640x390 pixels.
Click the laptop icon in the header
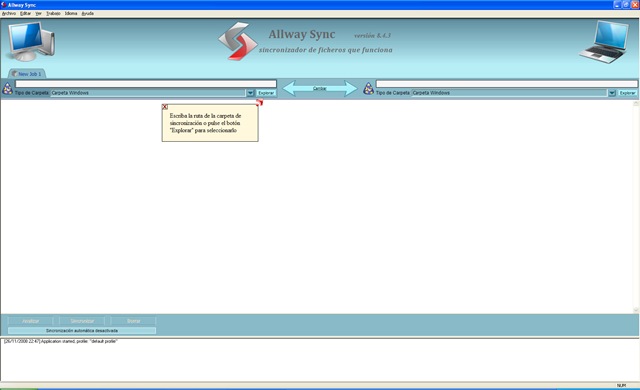pyautogui.click(x=604, y=42)
